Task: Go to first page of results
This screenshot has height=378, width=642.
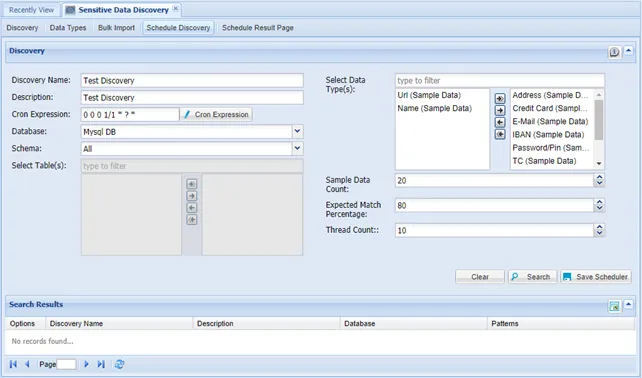Action: coord(14,364)
